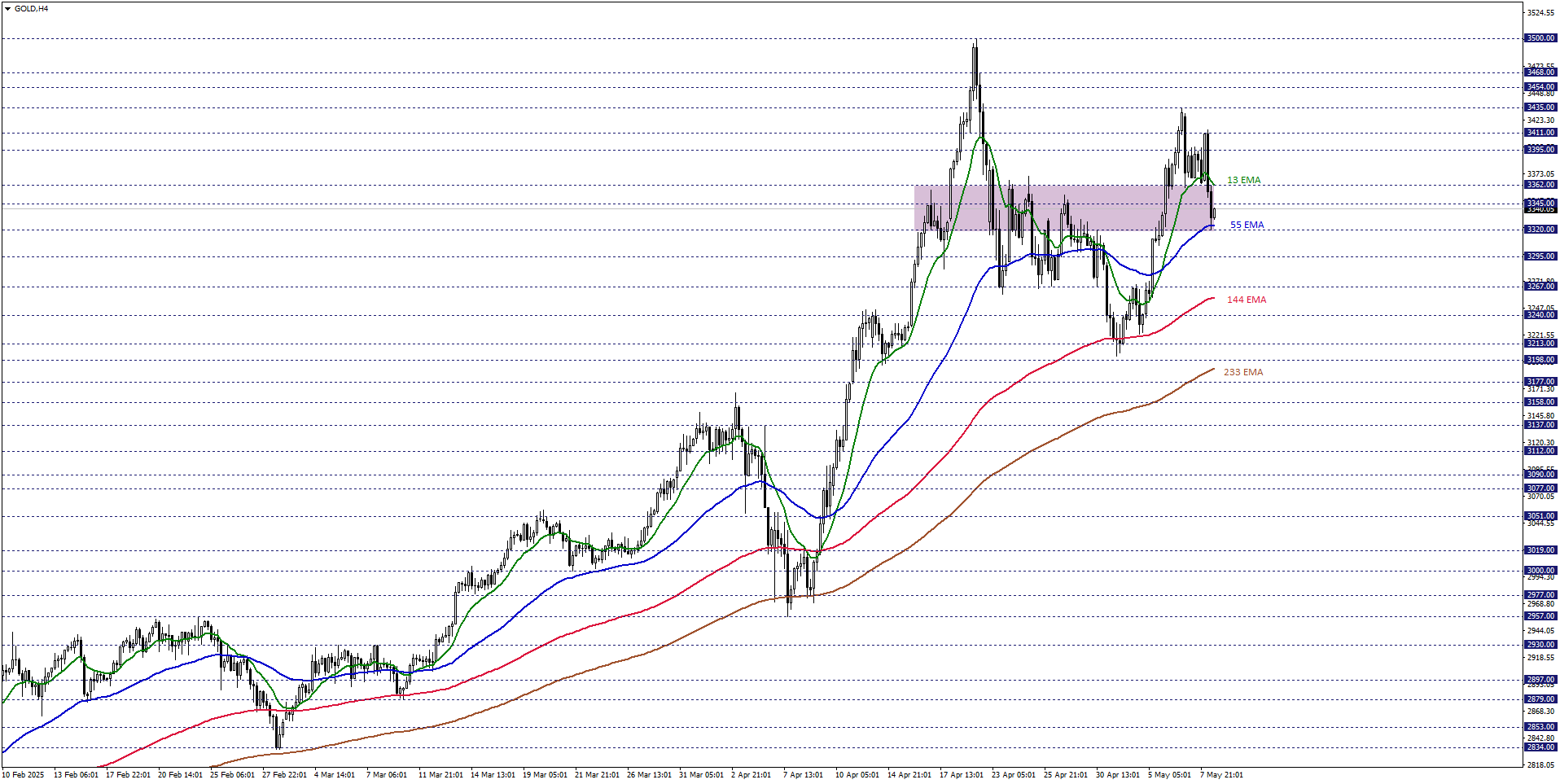Click the 10 Apr 05:01 time label

857,775
